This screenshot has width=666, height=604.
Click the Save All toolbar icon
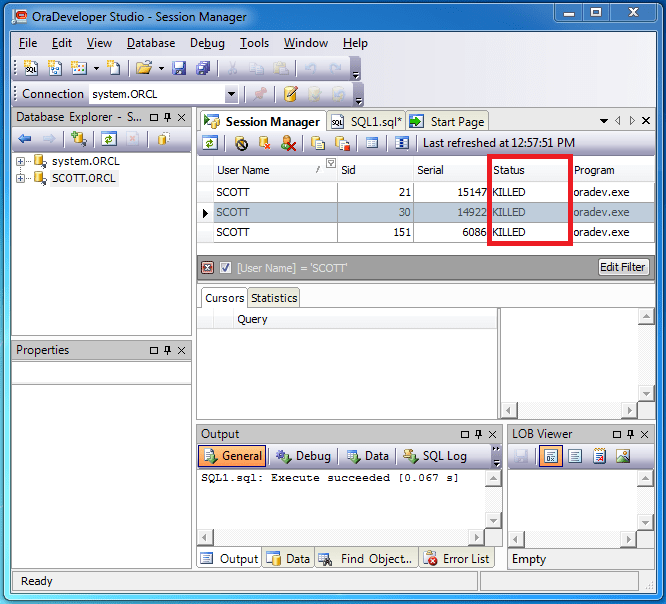tap(203, 68)
